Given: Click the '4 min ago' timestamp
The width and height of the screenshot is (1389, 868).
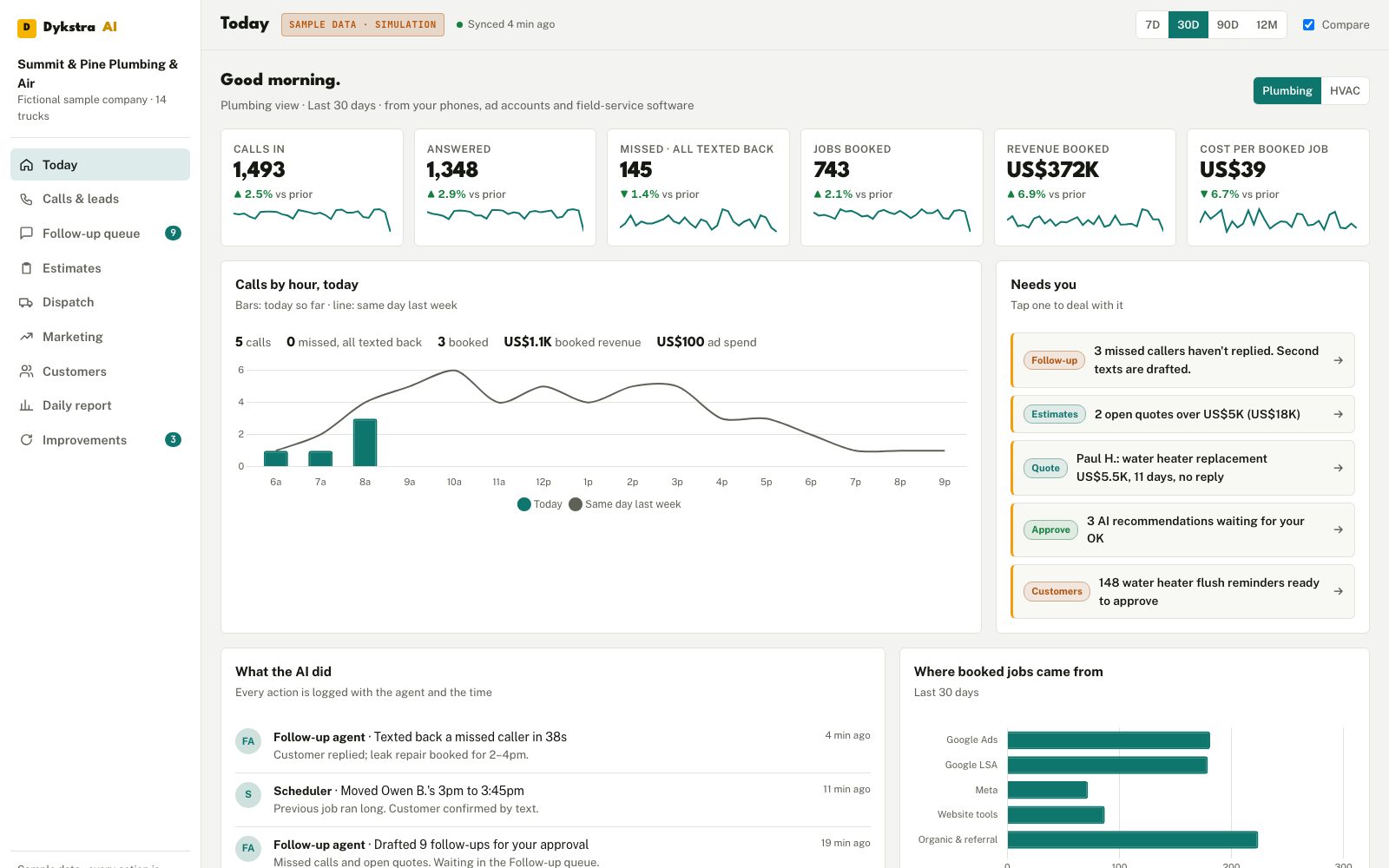Looking at the screenshot, I should pyautogui.click(x=847, y=735).
